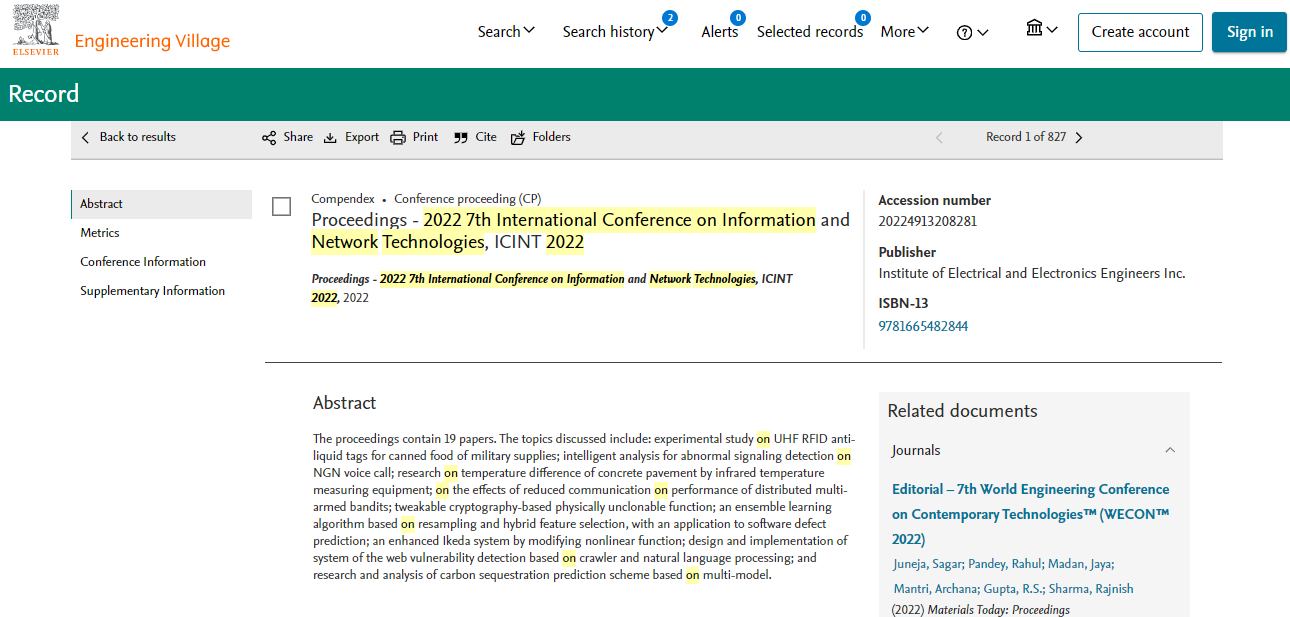Expand the More menu
Image resolution: width=1290 pixels, height=617 pixels.
tap(905, 32)
